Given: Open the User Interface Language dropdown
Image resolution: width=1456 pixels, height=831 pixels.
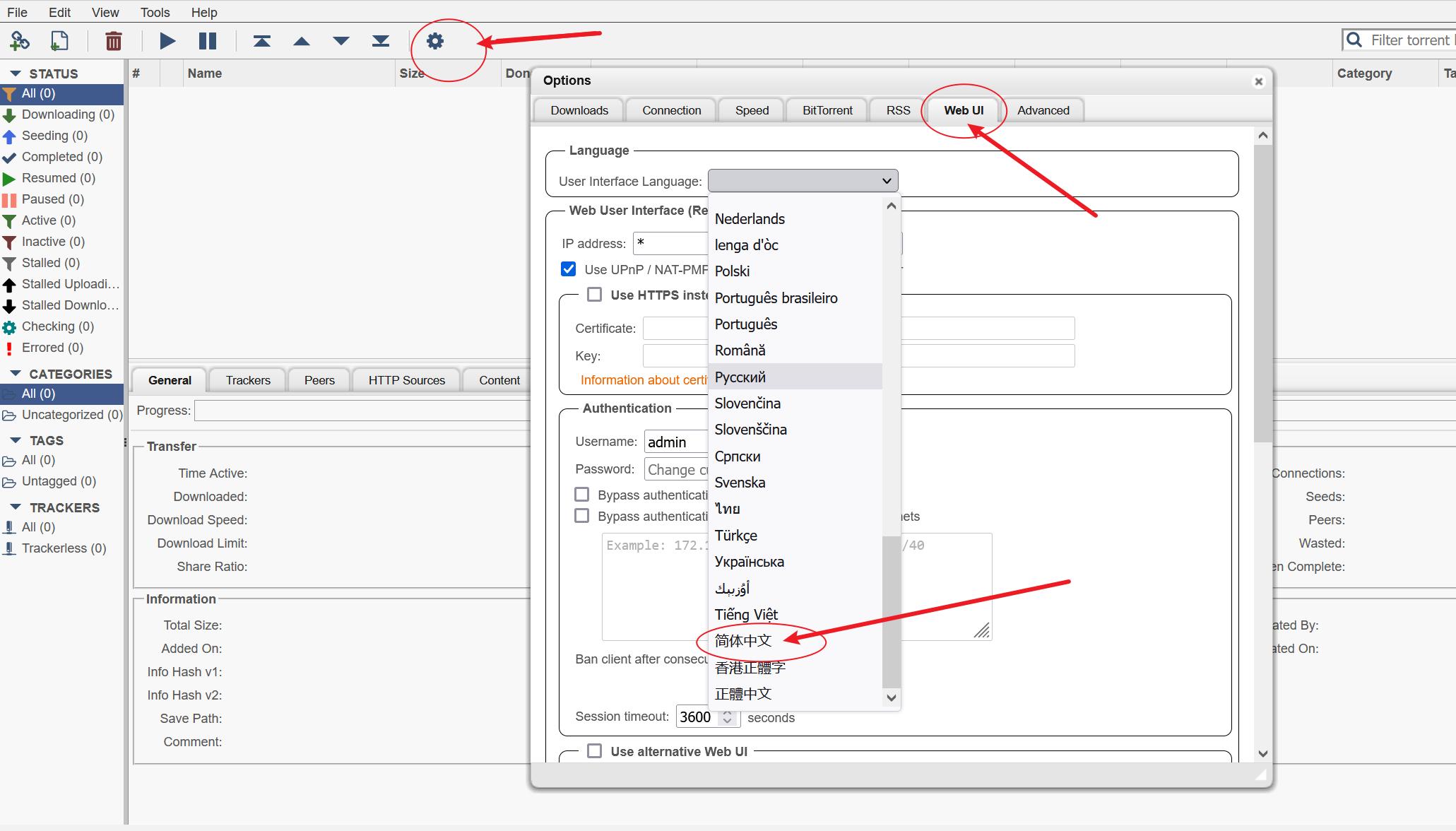Looking at the screenshot, I should click(x=803, y=181).
